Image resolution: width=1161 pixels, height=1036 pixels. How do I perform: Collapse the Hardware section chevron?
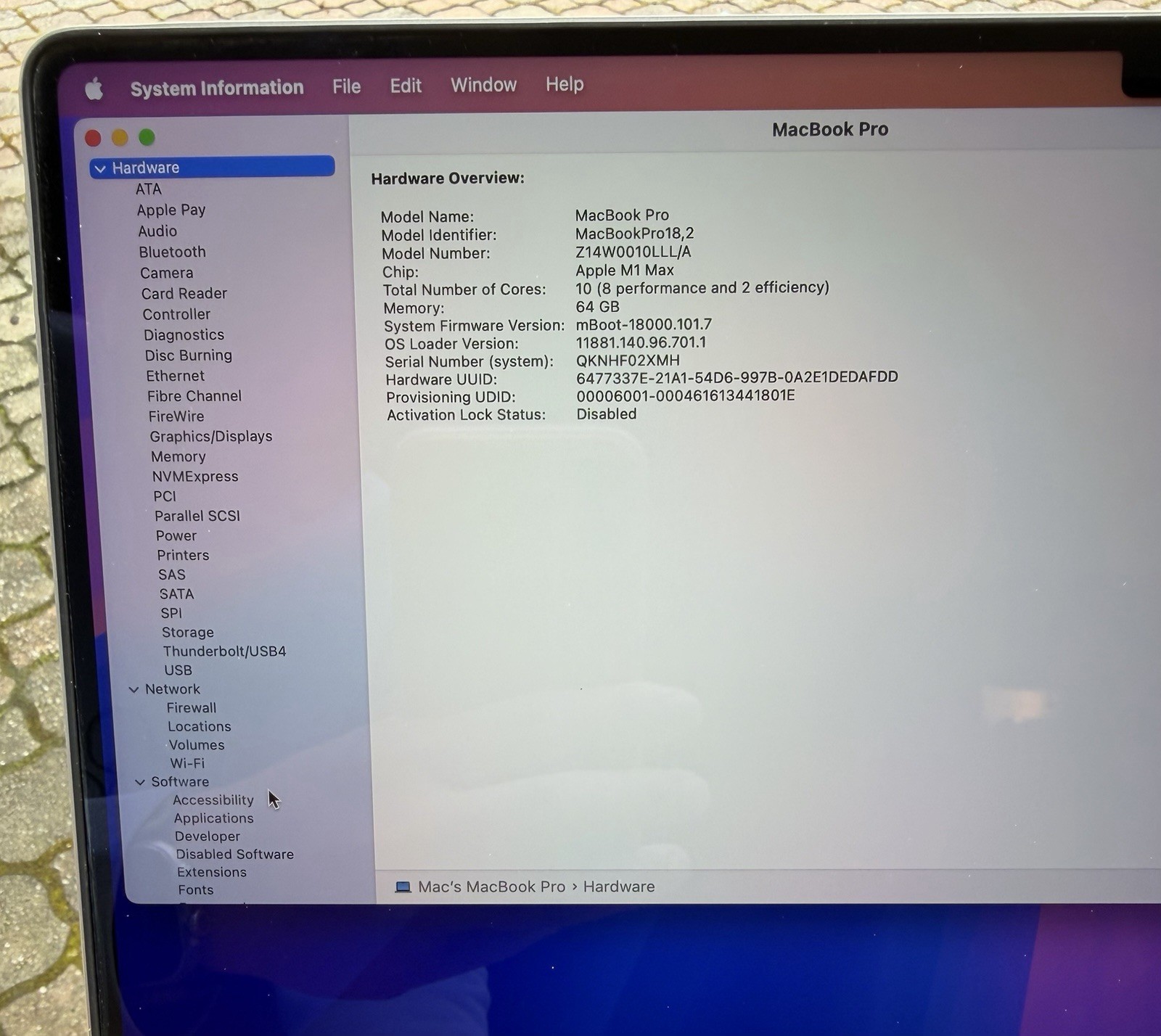pos(100,169)
